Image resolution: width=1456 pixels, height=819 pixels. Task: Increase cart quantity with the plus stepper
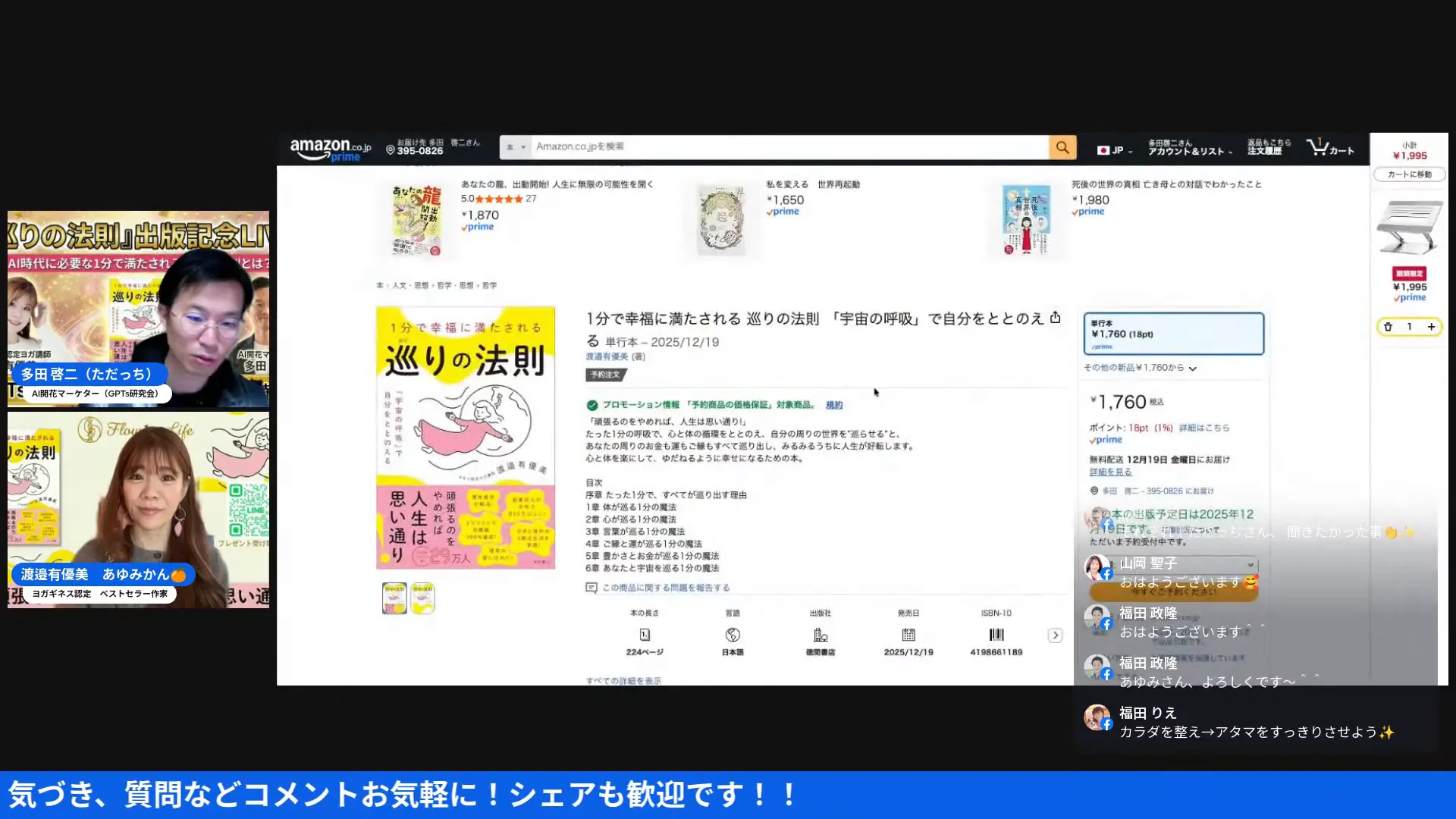[1432, 327]
